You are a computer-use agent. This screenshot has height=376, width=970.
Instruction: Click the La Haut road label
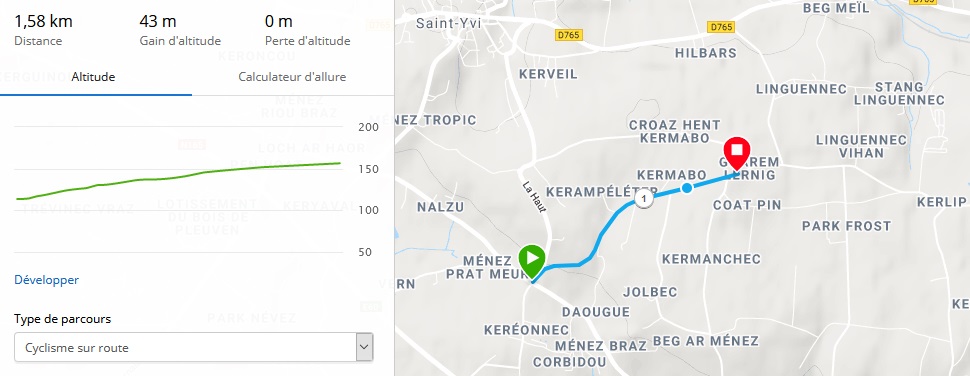tap(534, 197)
